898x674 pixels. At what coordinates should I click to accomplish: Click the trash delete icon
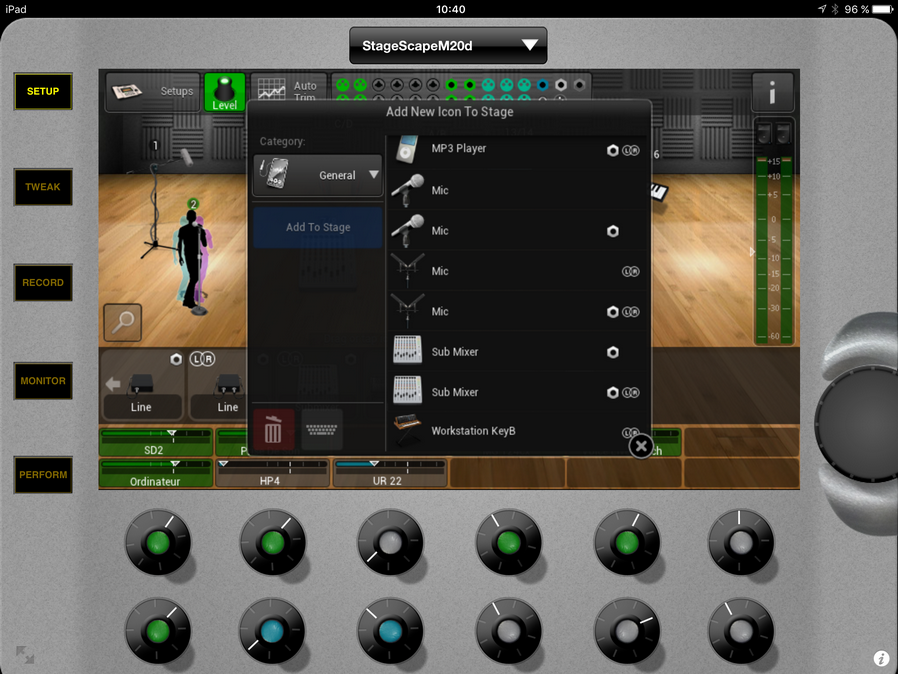pos(273,429)
